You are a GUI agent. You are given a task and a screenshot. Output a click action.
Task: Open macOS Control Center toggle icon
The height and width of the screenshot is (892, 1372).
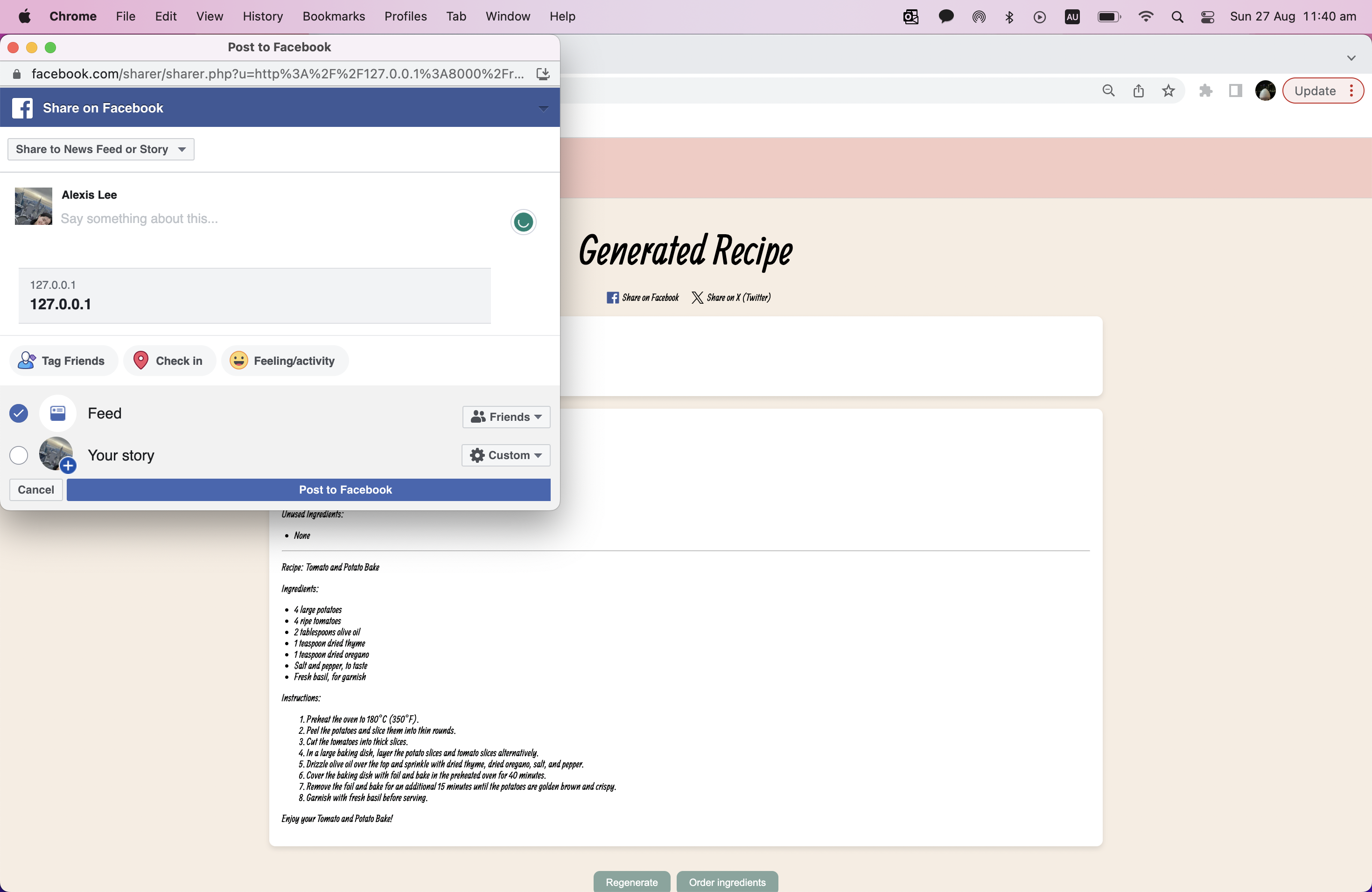pyautogui.click(x=1207, y=17)
